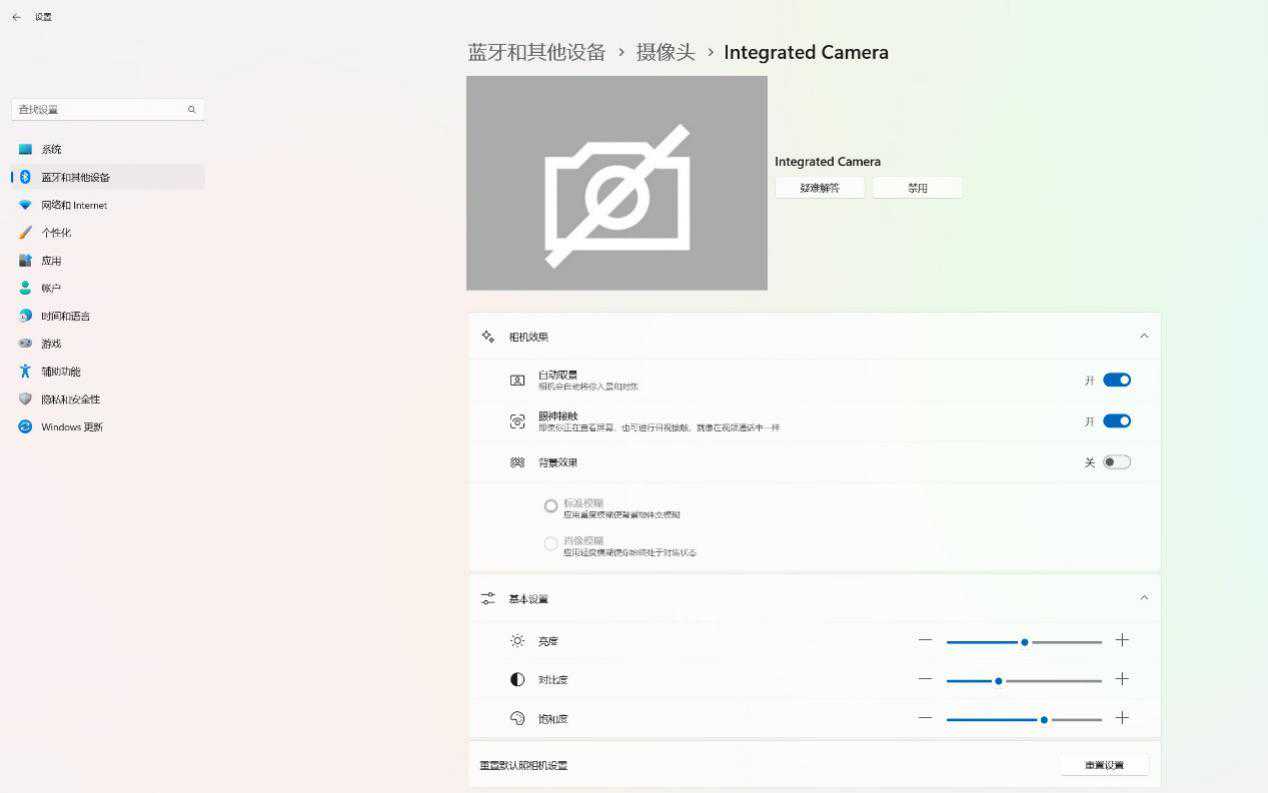The height and width of the screenshot is (793, 1268).
Task: Click the 重置设置 button
Action: [x=1104, y=765]
